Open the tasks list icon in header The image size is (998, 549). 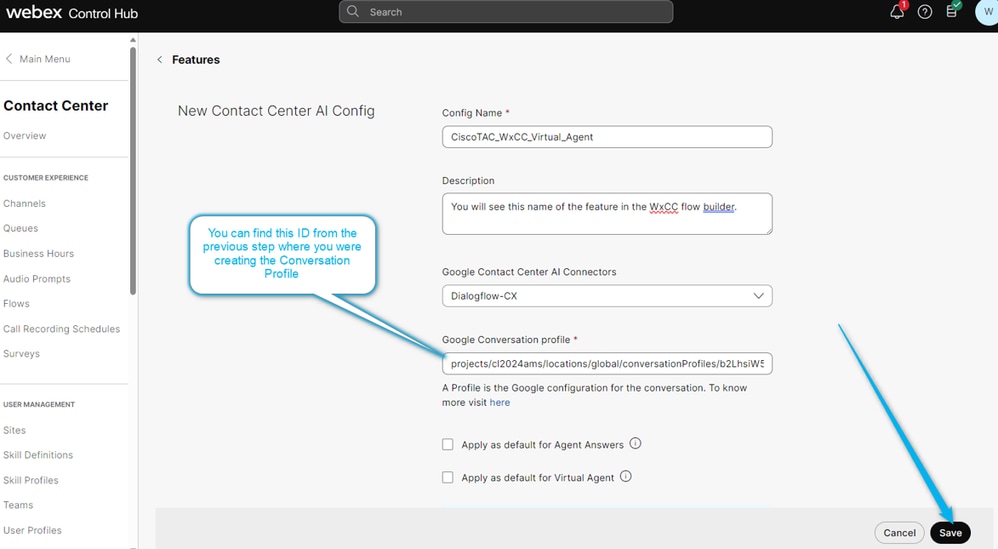952,11
